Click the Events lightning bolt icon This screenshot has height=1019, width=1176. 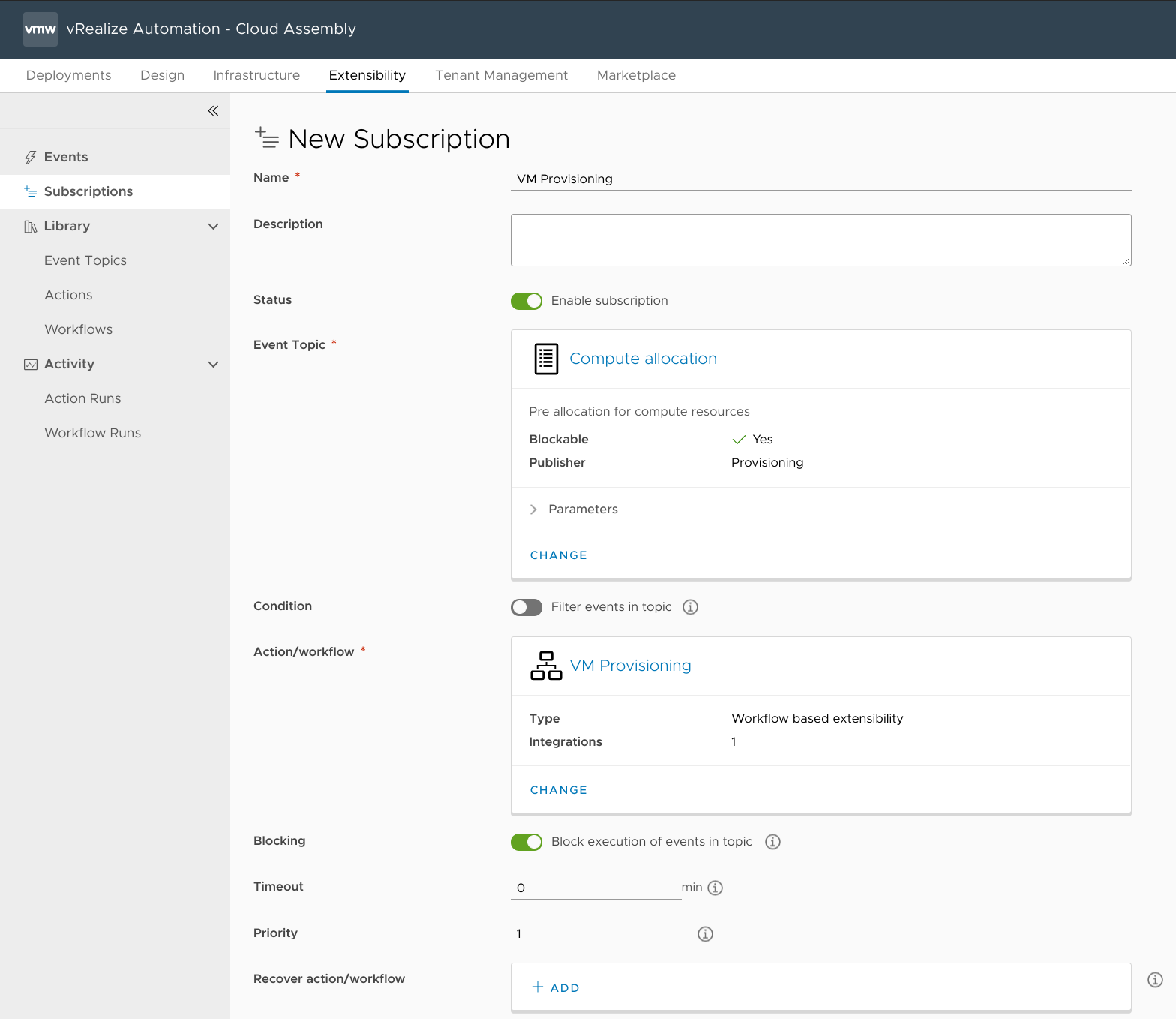point(30,157)
